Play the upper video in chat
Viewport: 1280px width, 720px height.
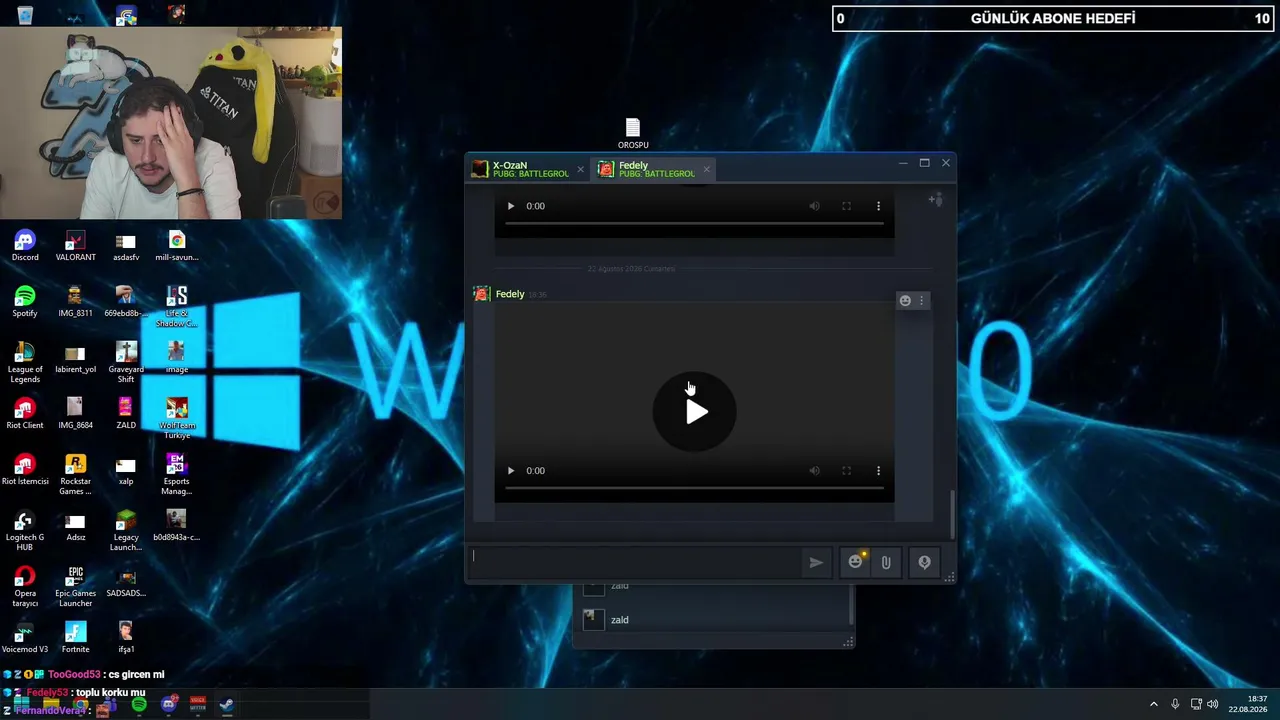(x=510, y=206)
